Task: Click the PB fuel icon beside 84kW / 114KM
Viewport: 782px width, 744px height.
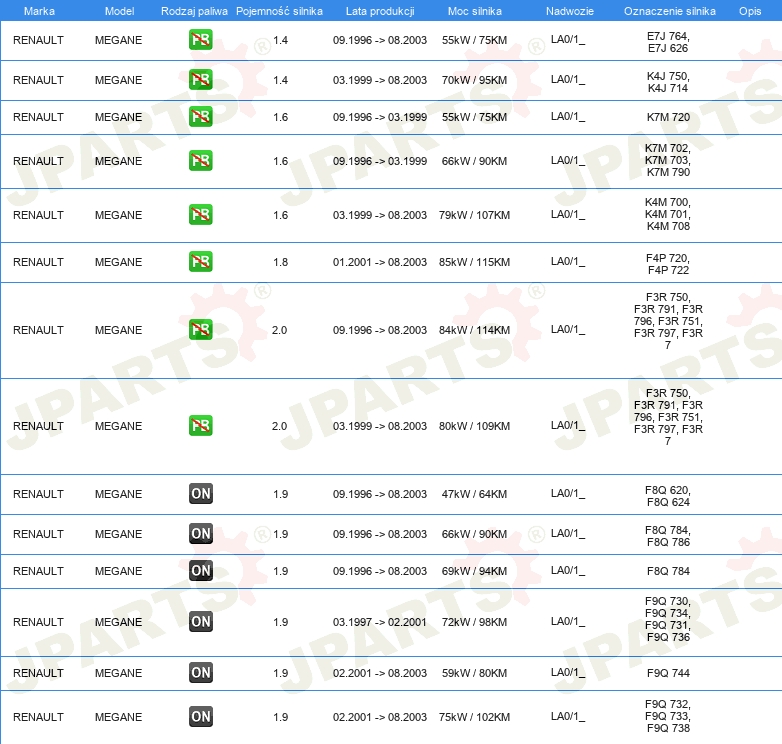Action: (200, 330)
